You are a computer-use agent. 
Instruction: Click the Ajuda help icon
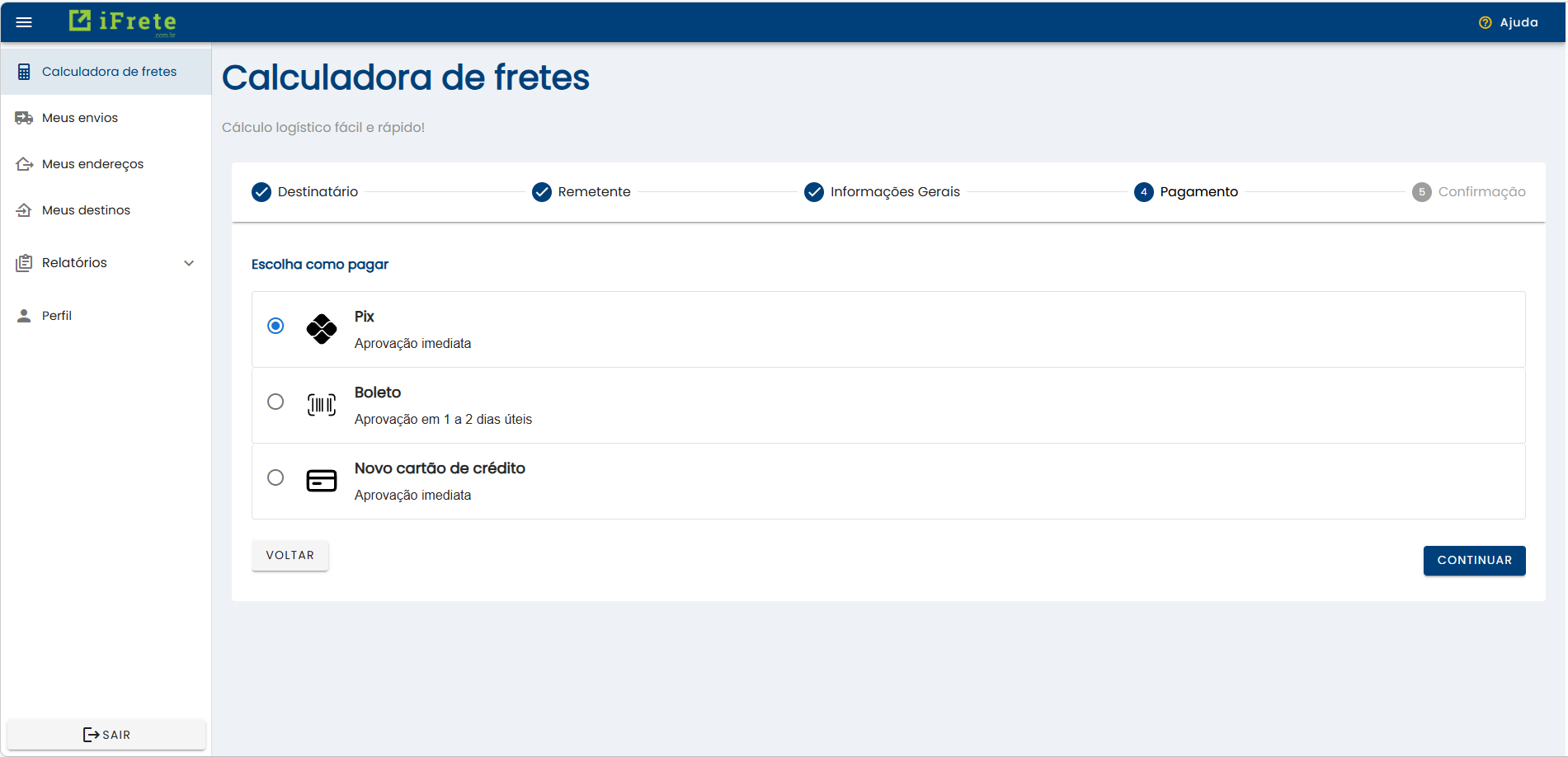[1485, 22]
